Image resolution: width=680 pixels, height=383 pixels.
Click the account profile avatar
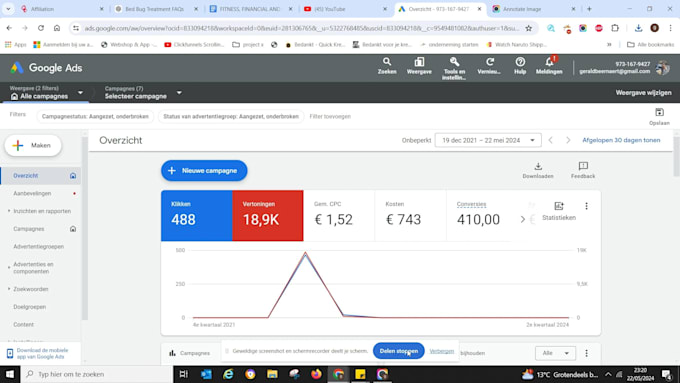pyautogui.click(x=663, y=68)
